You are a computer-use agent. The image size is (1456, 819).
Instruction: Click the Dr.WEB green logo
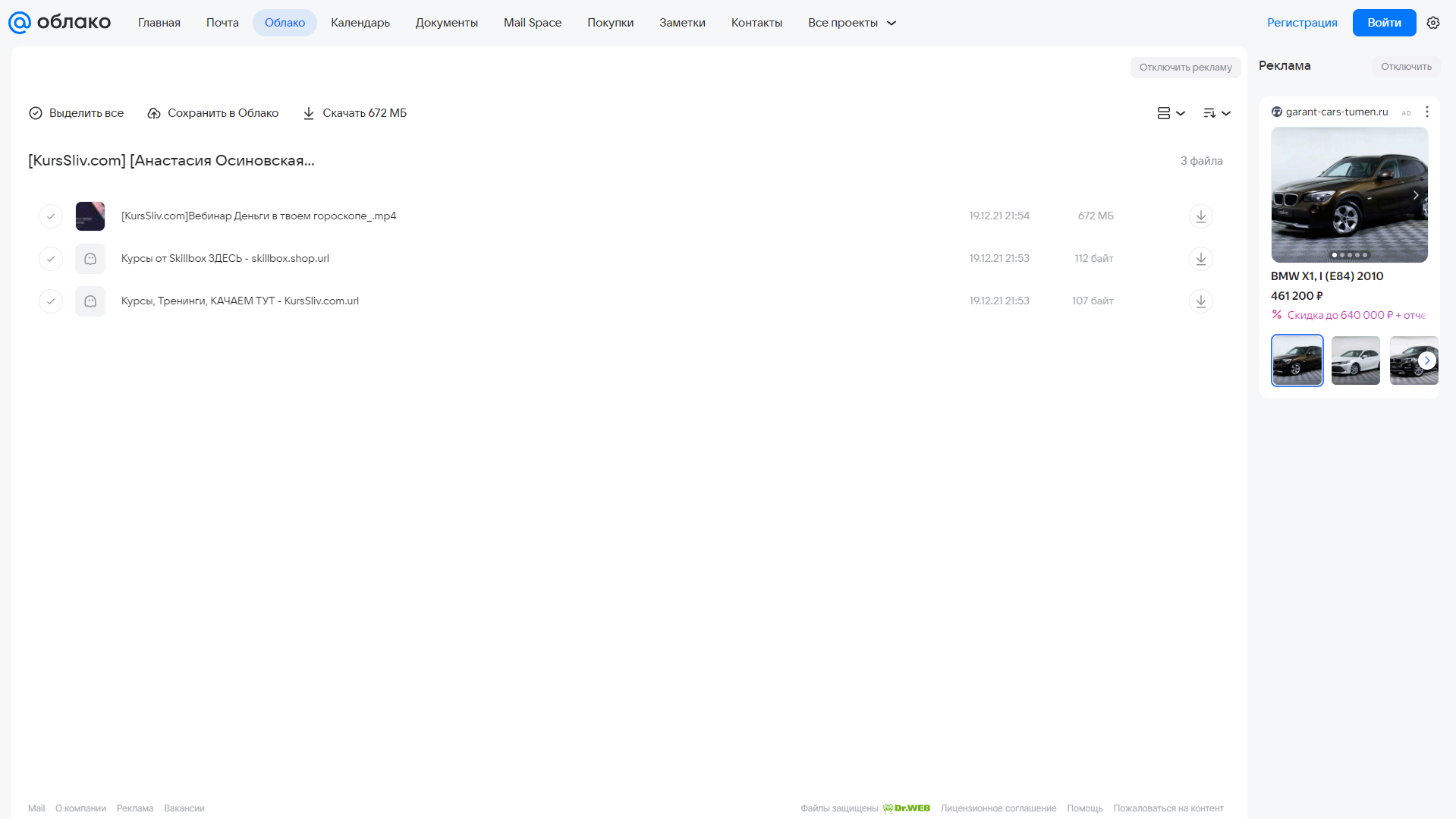906,808
